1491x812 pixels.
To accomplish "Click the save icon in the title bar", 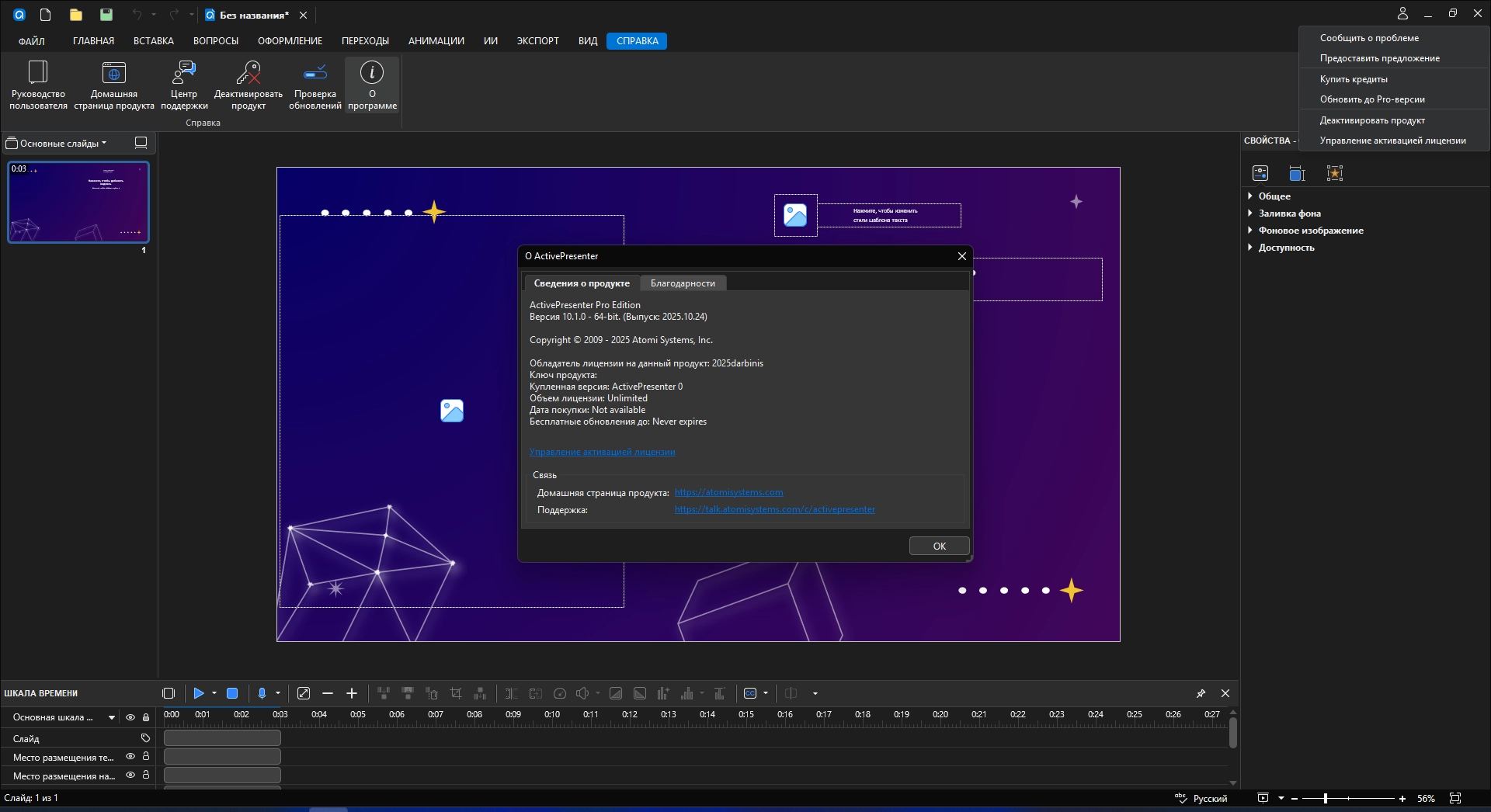I will [x=106, y=15].
